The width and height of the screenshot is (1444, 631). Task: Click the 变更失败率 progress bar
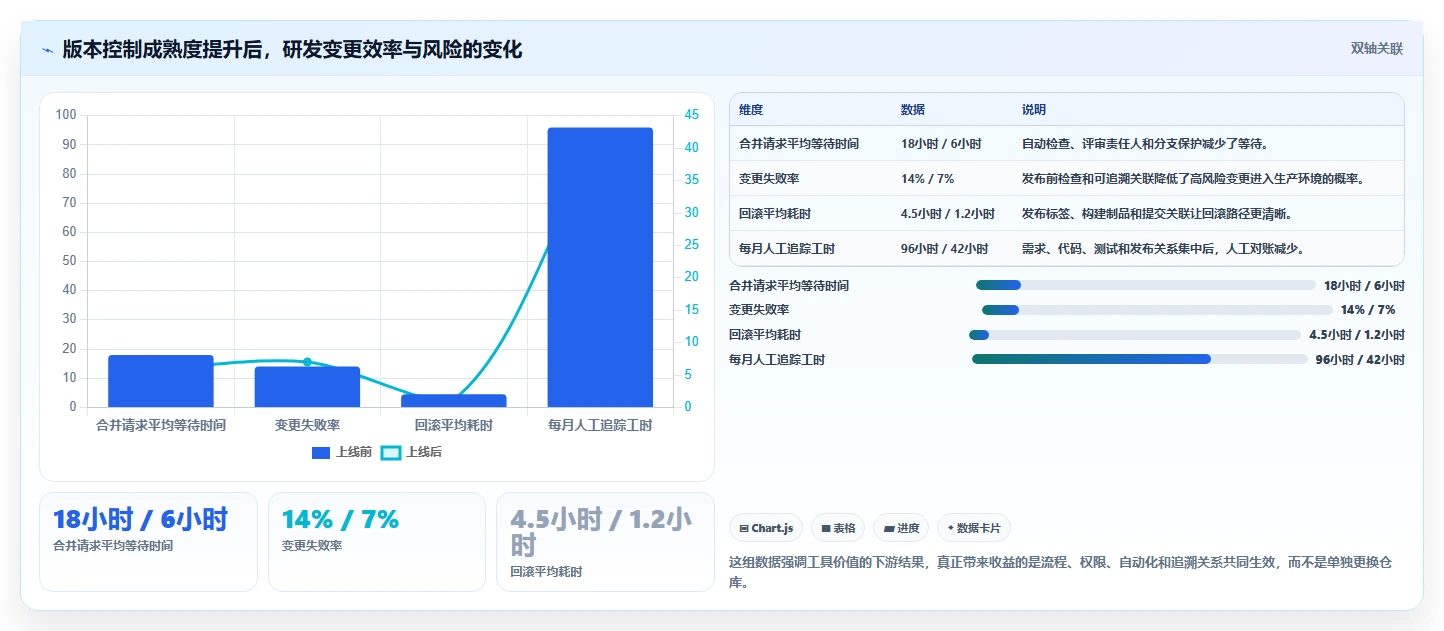[1157, 310]
